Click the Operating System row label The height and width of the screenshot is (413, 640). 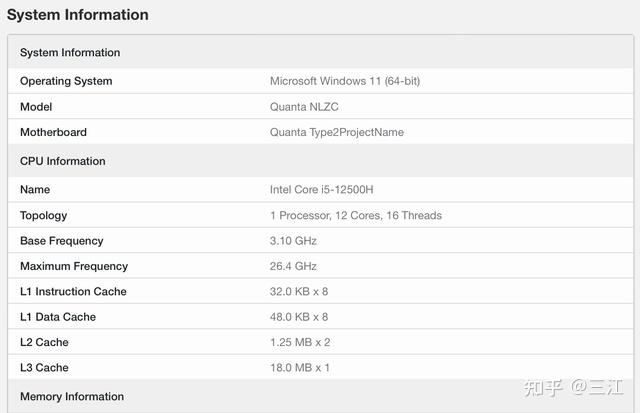click(66, 81)
